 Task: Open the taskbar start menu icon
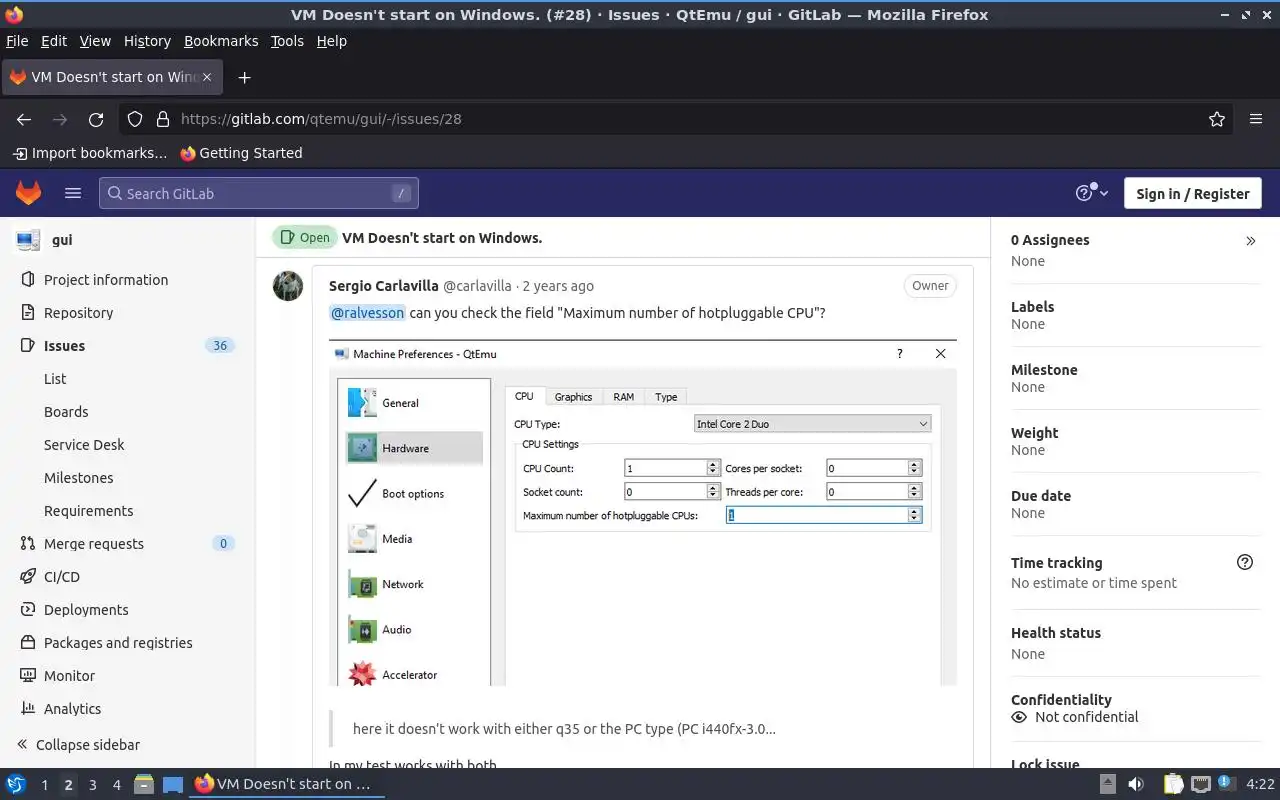(x=16, y=784)
